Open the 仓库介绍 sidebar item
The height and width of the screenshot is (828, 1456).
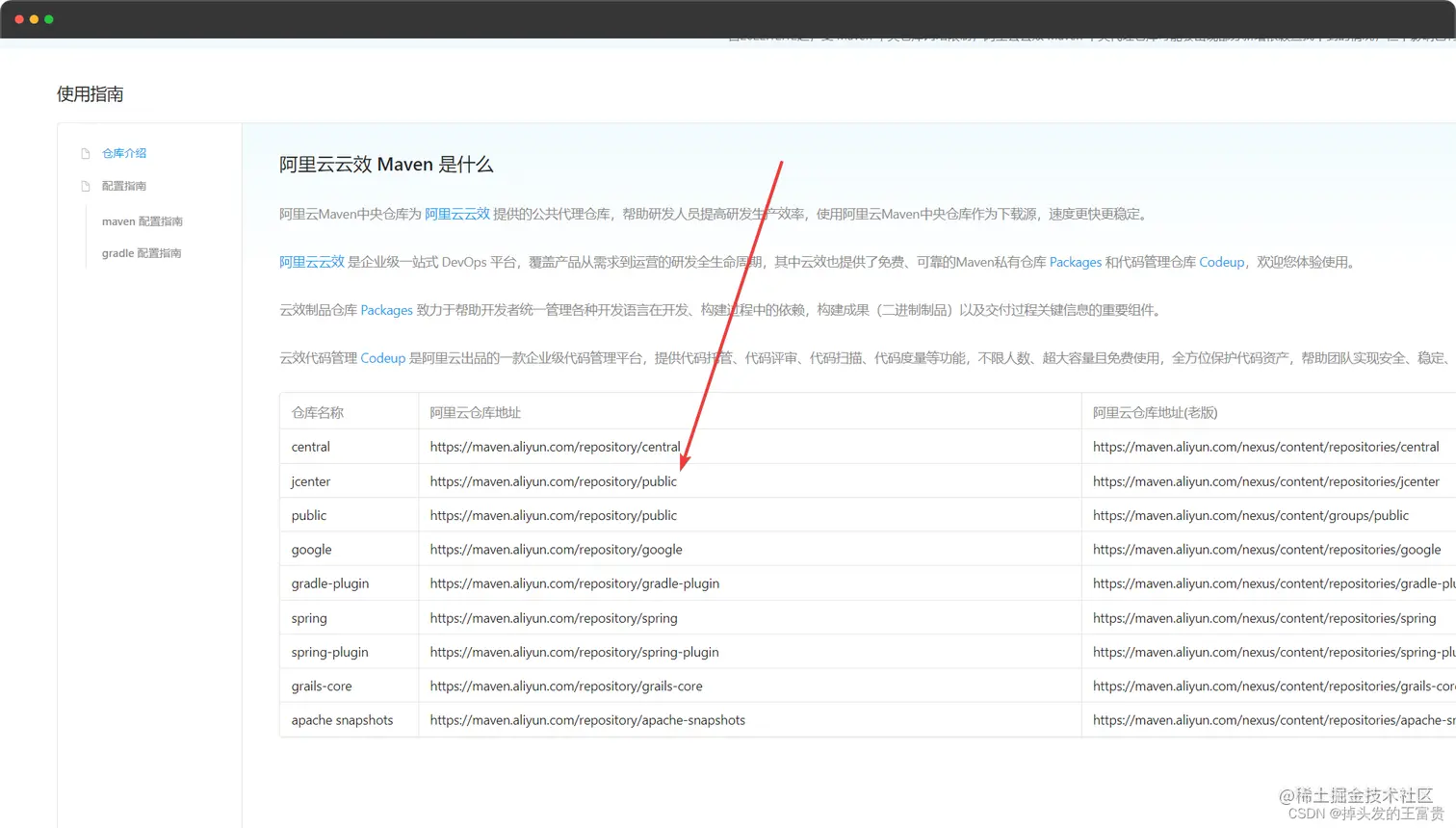124,153
